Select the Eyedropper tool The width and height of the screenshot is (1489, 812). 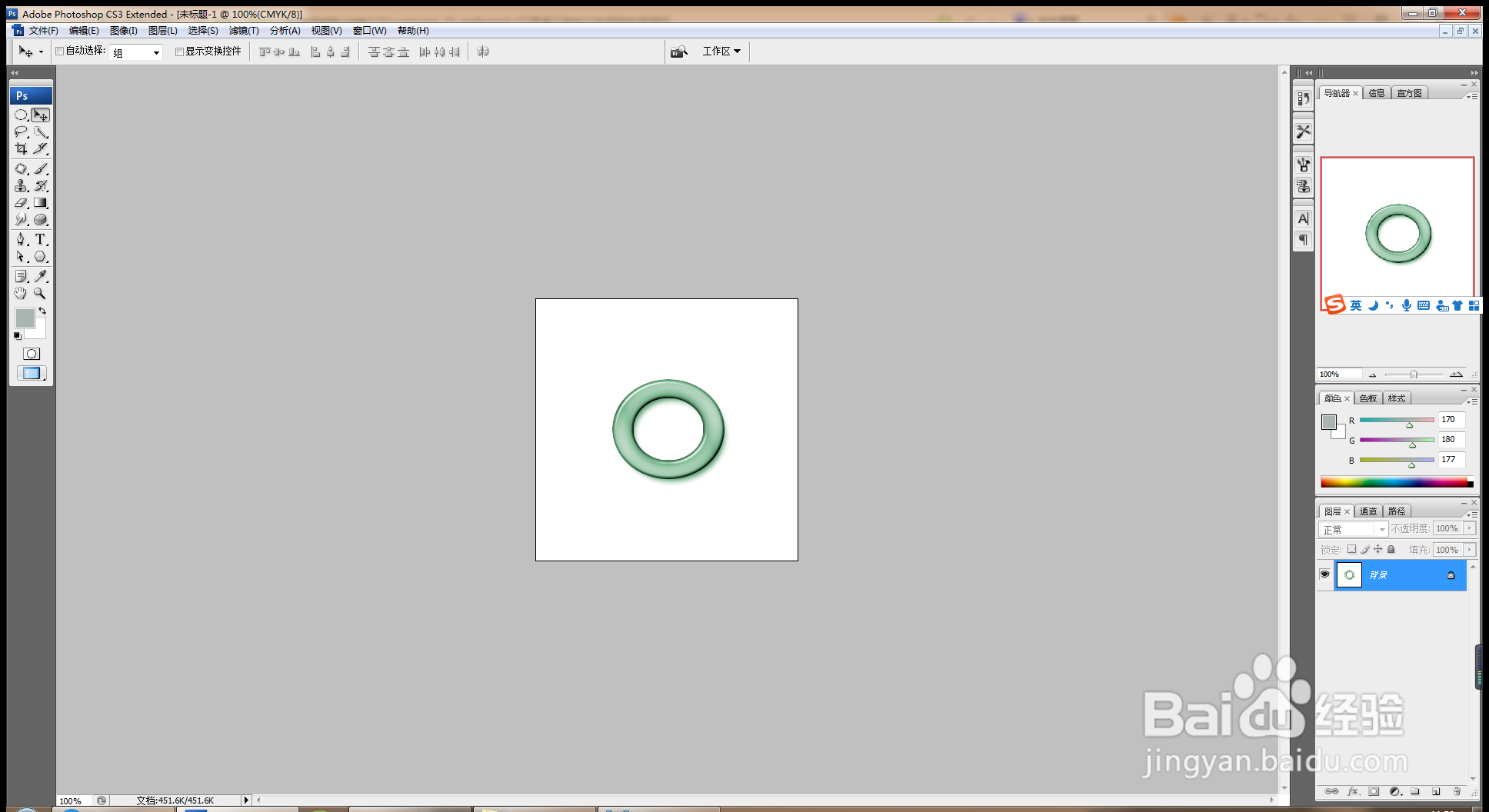tap(41, 276)
